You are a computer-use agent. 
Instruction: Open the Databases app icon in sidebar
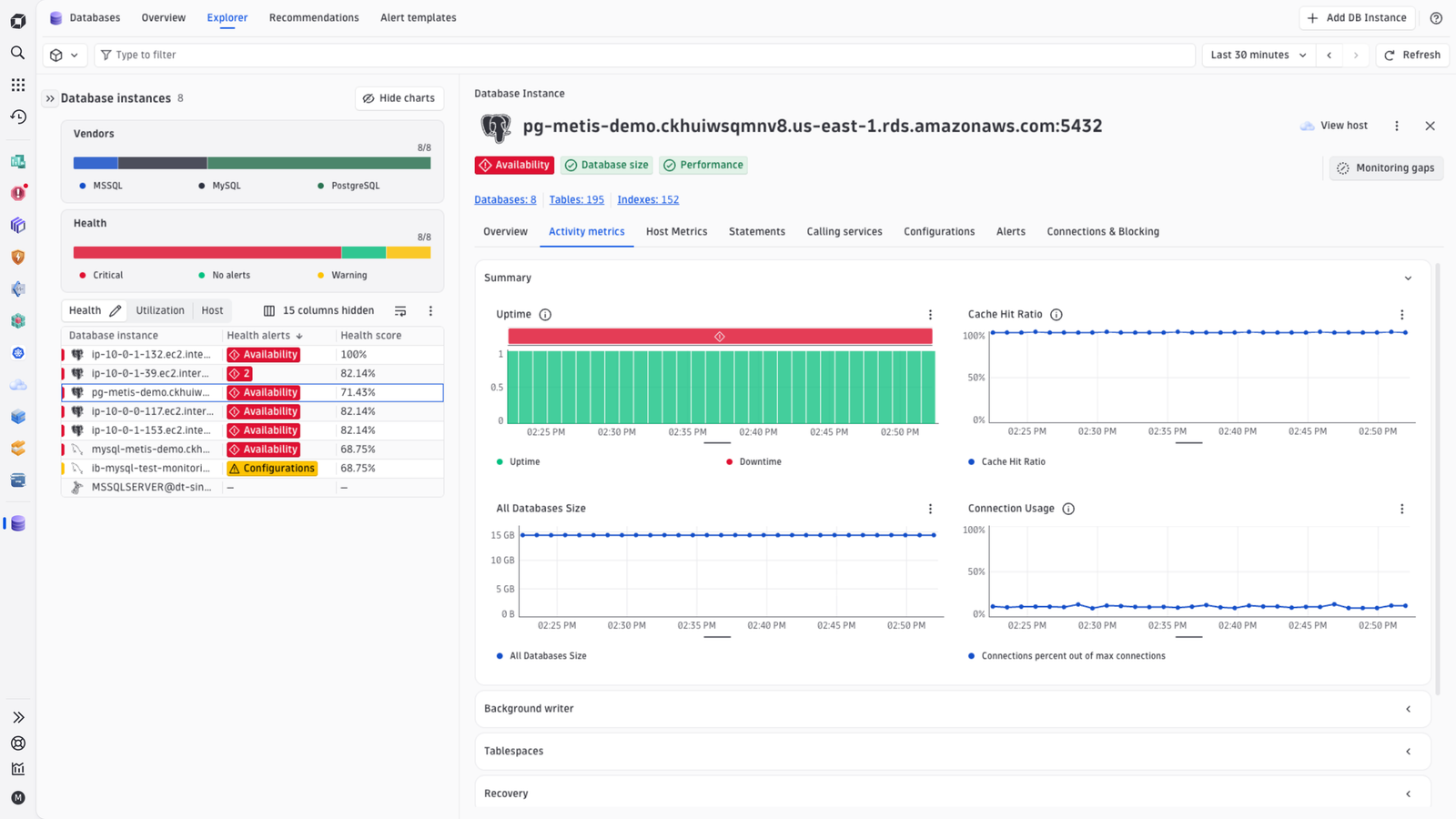click(x=17, y=523)
